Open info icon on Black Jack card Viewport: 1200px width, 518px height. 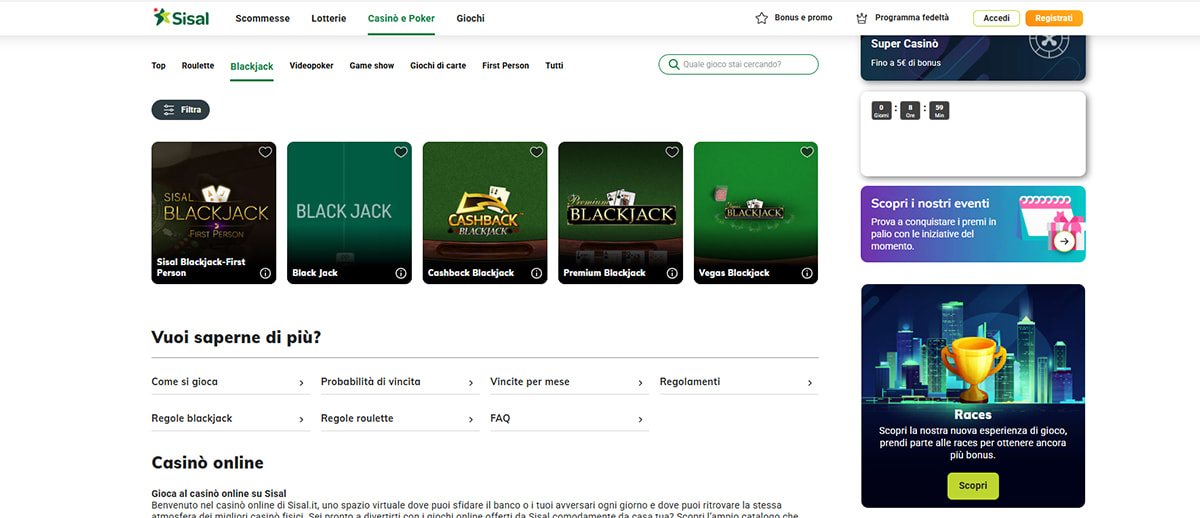[401, 273]
